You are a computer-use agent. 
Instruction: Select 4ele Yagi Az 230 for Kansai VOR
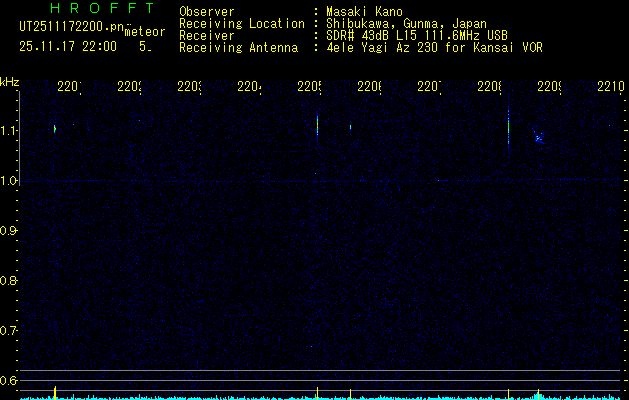(434, 48)
